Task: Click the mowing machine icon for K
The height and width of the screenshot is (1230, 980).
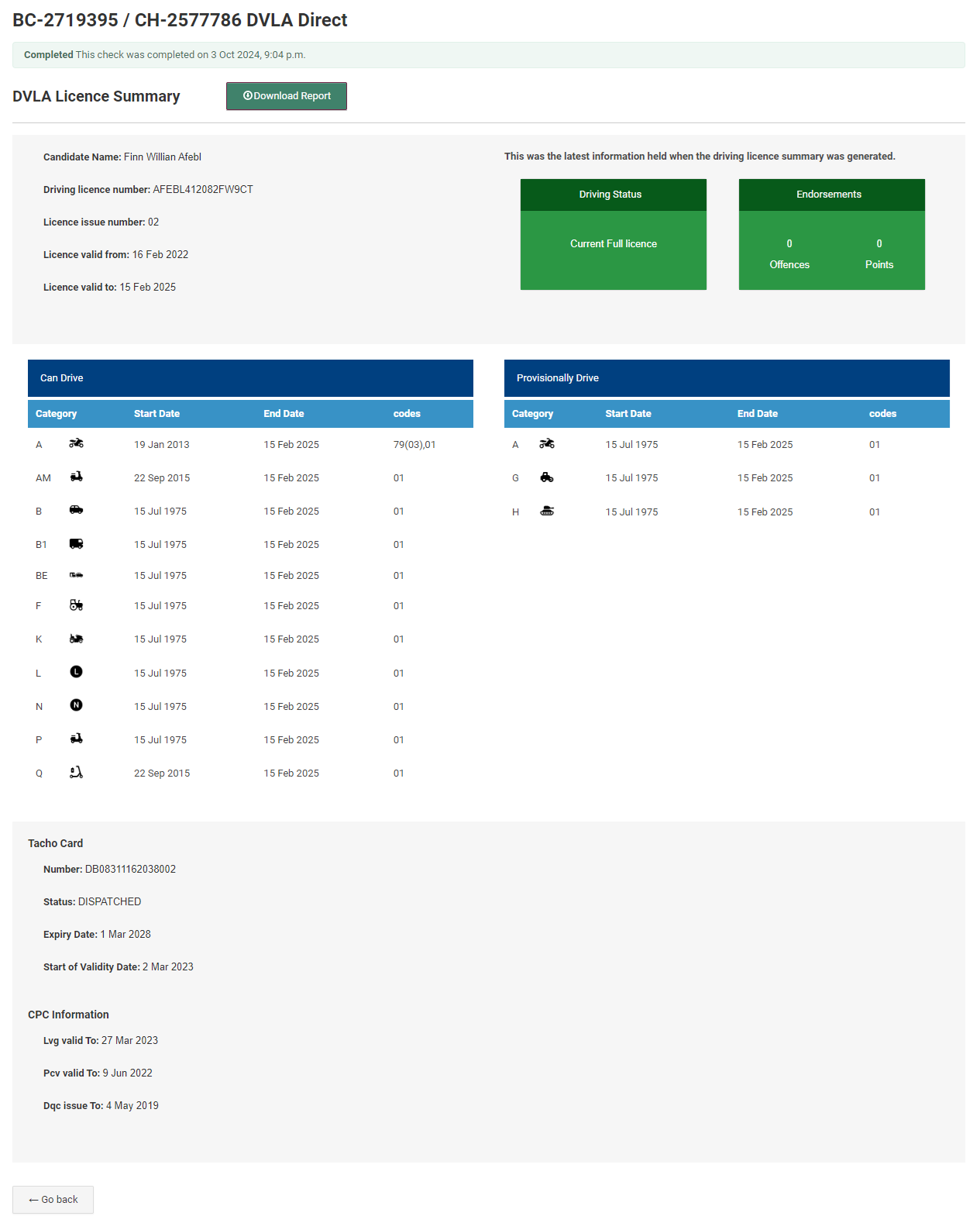Action: coord(76,639)
